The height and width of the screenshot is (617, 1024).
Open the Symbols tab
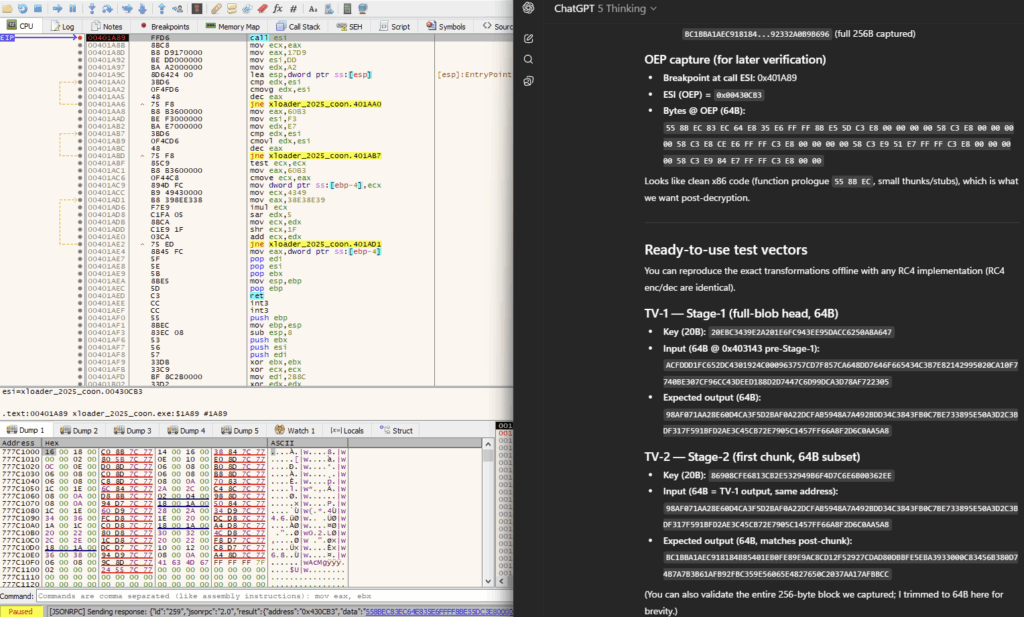[446, 26]
